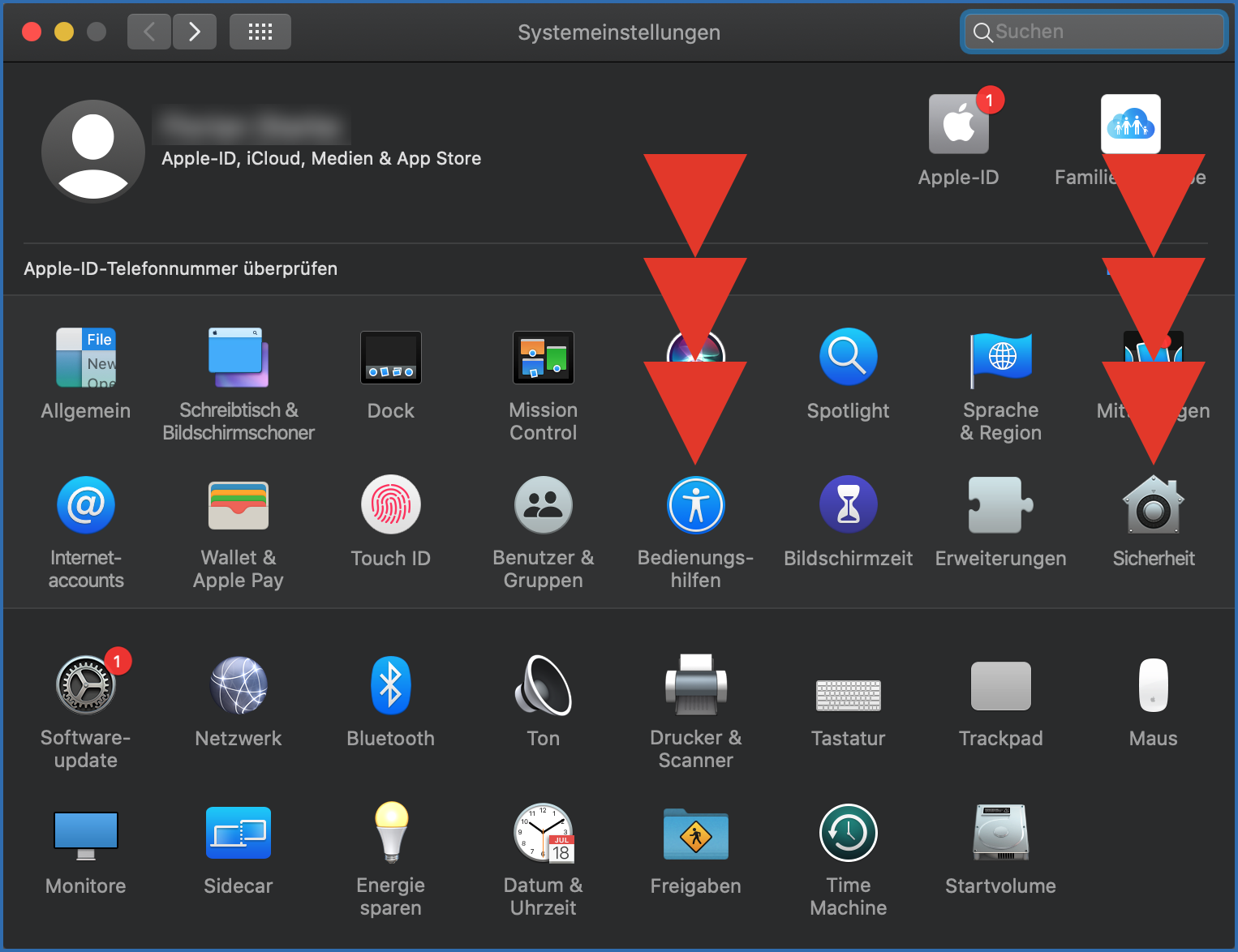Show all preferences with grid button
The image size is (1238, 952).
pyautogui.click(x=260, y=32)
